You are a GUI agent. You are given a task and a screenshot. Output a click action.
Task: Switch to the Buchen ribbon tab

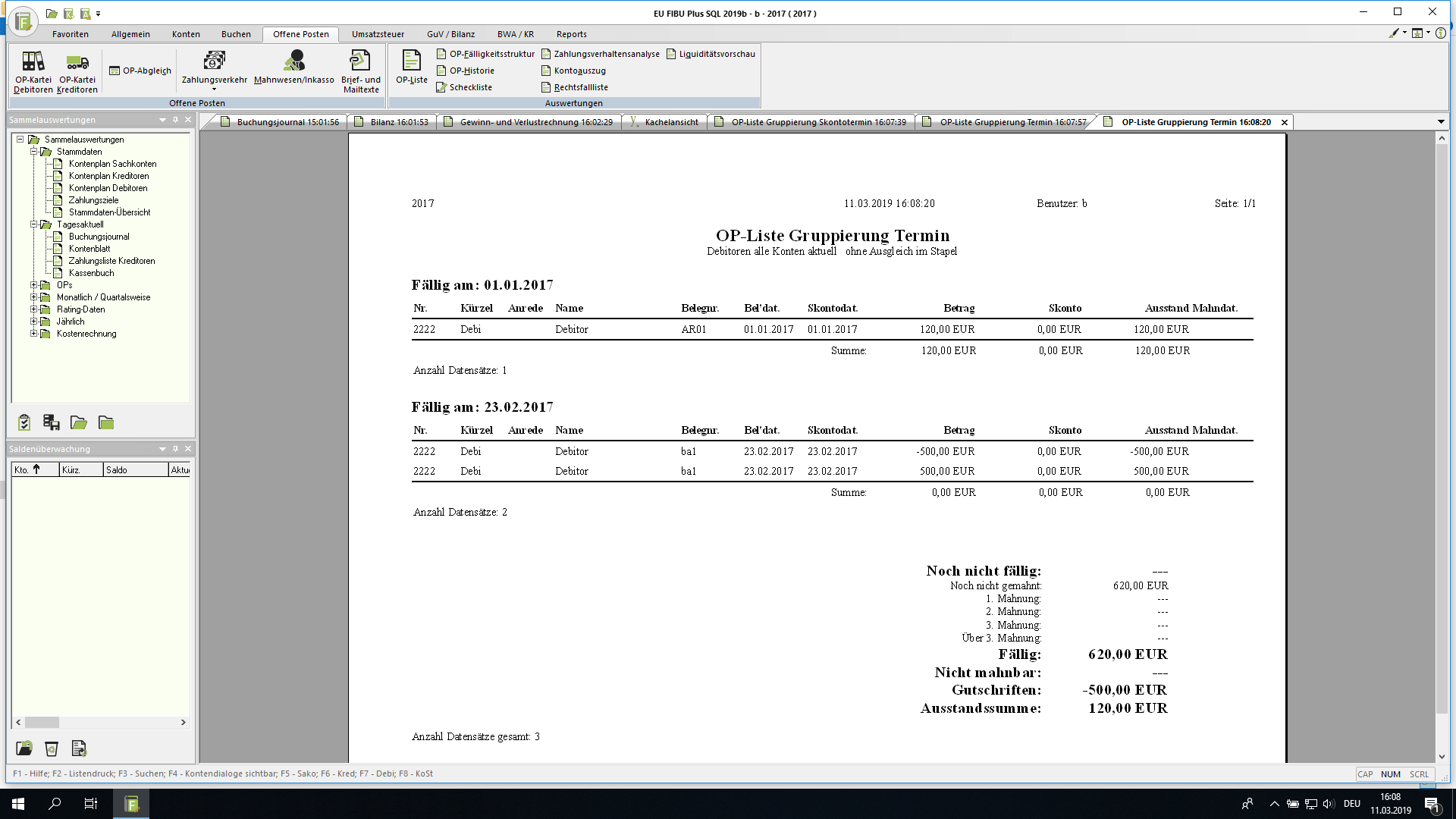(236, 34)
